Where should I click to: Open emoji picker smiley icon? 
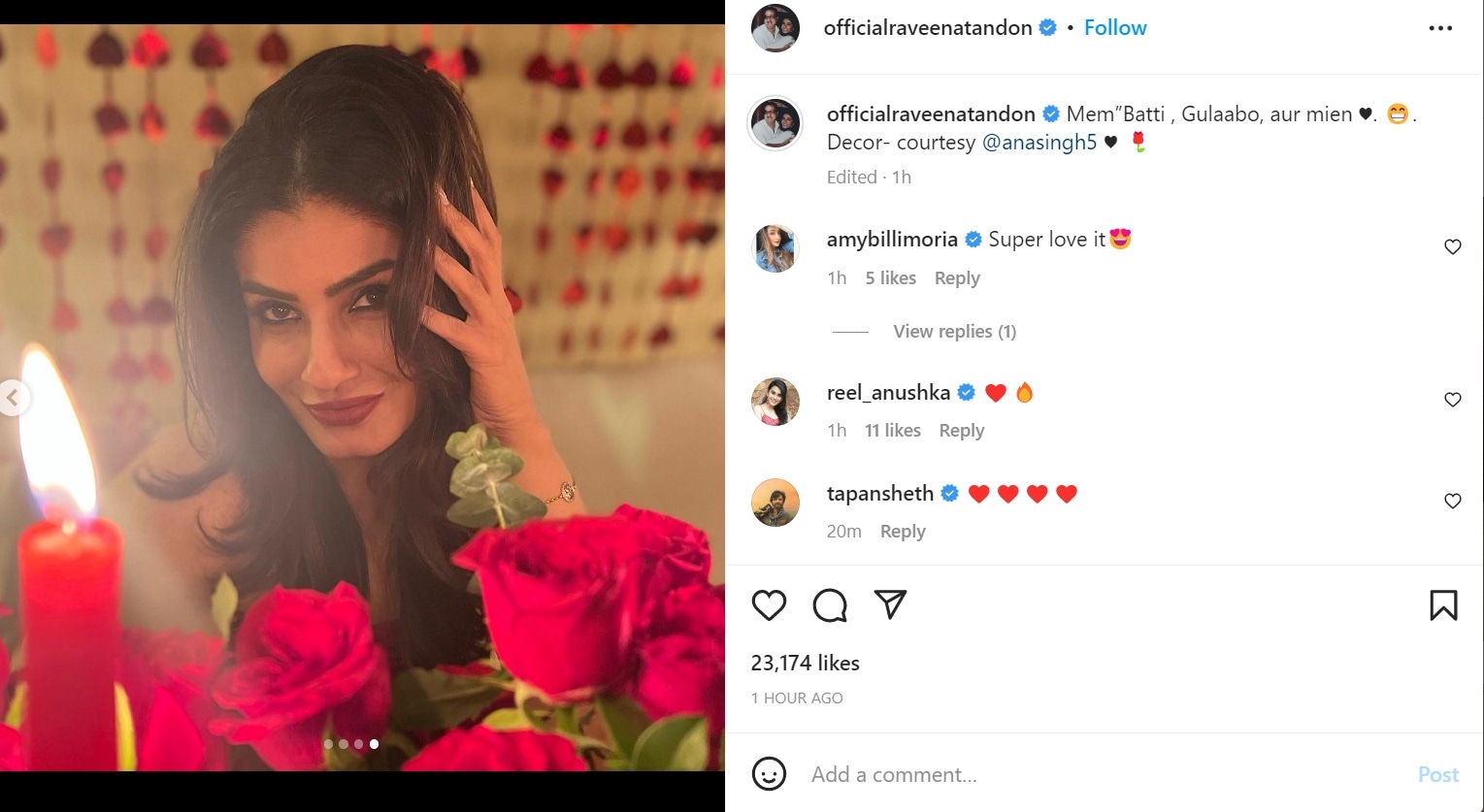769,774
